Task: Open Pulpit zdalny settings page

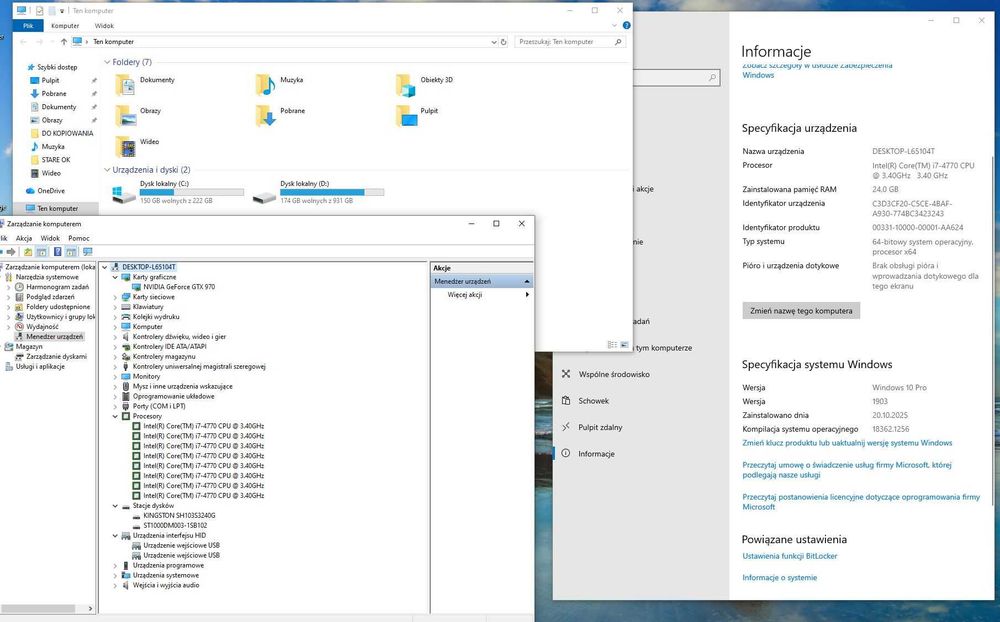Action: click(600, 427)
